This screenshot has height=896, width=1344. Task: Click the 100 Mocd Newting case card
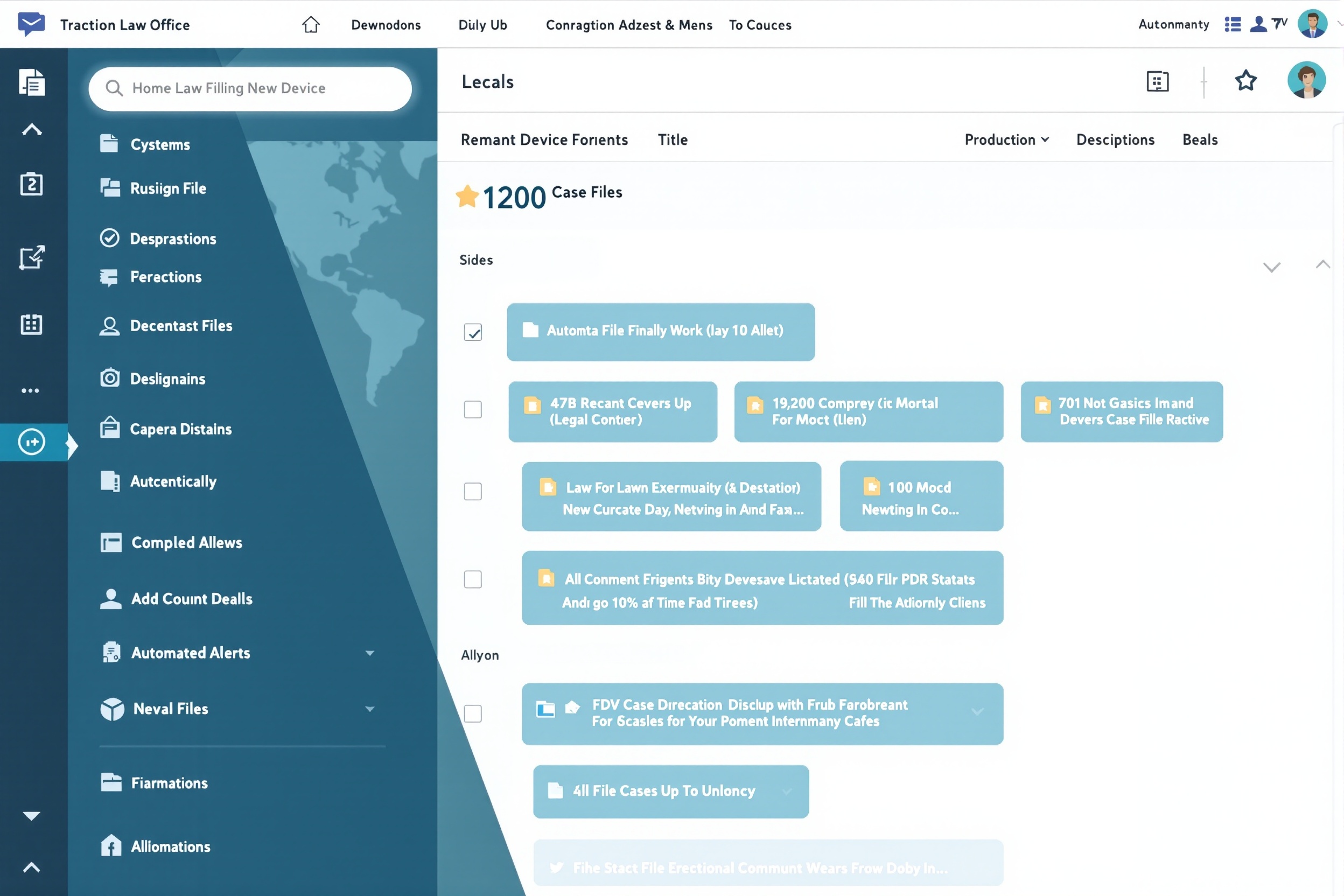point(921,496)
